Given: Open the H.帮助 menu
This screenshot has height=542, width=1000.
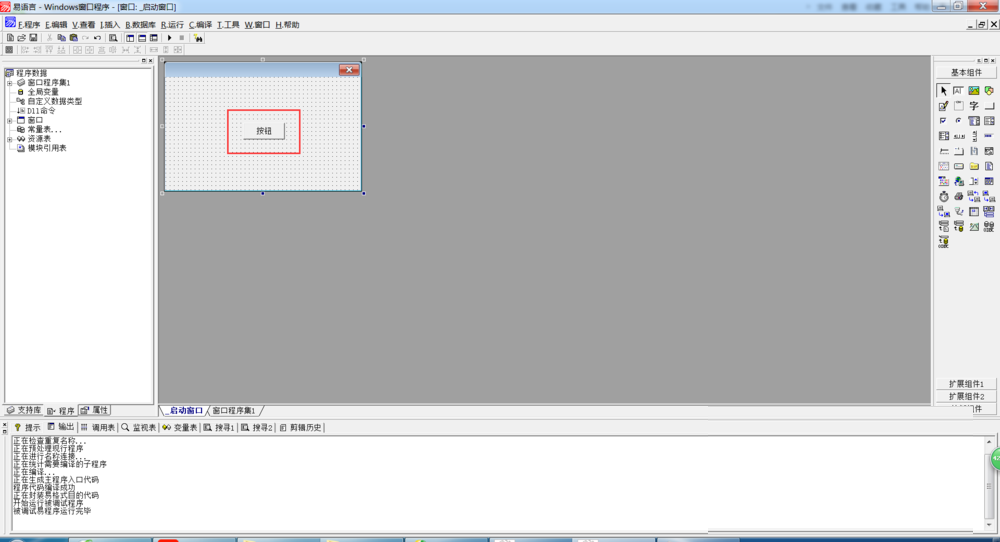Looking at the screenshot, I should coord(288,25).
